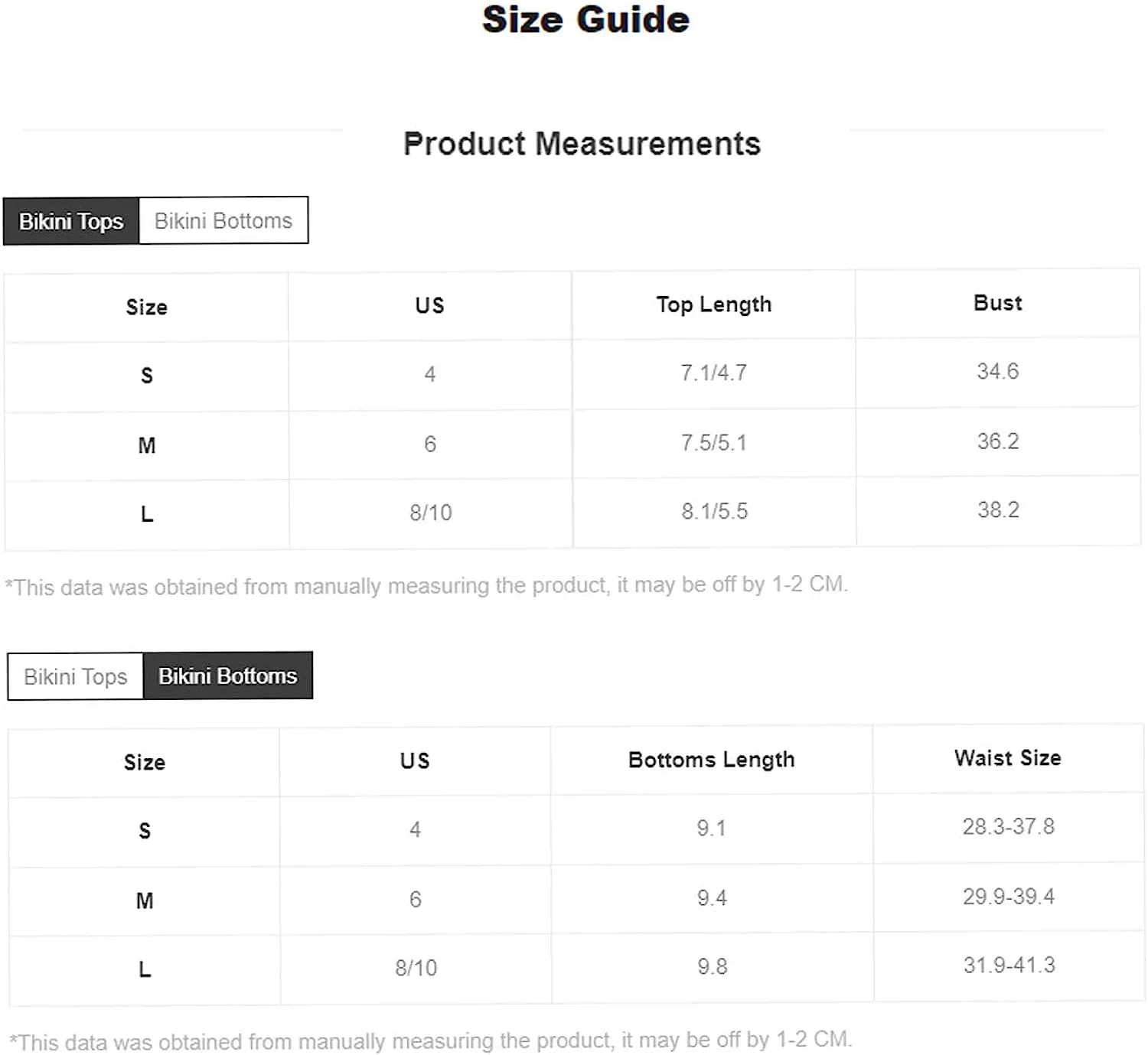
Task: Select the 7.5/5.1 top length cell
Action: tap(713, 442)
